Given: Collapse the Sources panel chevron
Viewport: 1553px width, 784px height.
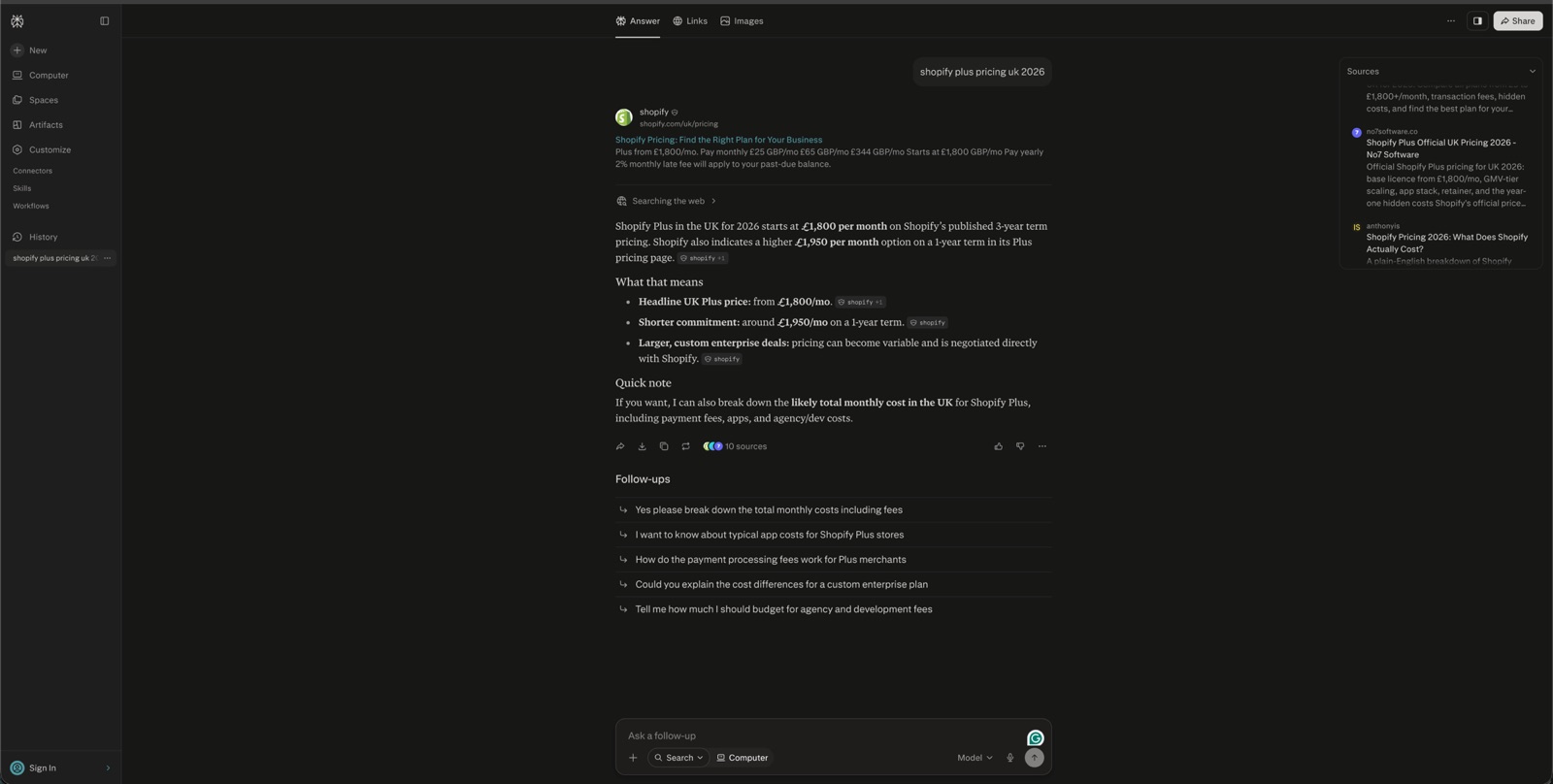Looking at the screenshot, I should [1533, 71].
